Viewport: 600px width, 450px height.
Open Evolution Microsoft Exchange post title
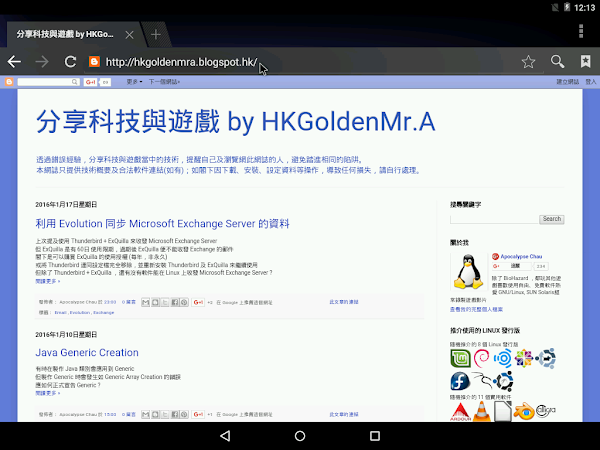(x=162, y=223)
